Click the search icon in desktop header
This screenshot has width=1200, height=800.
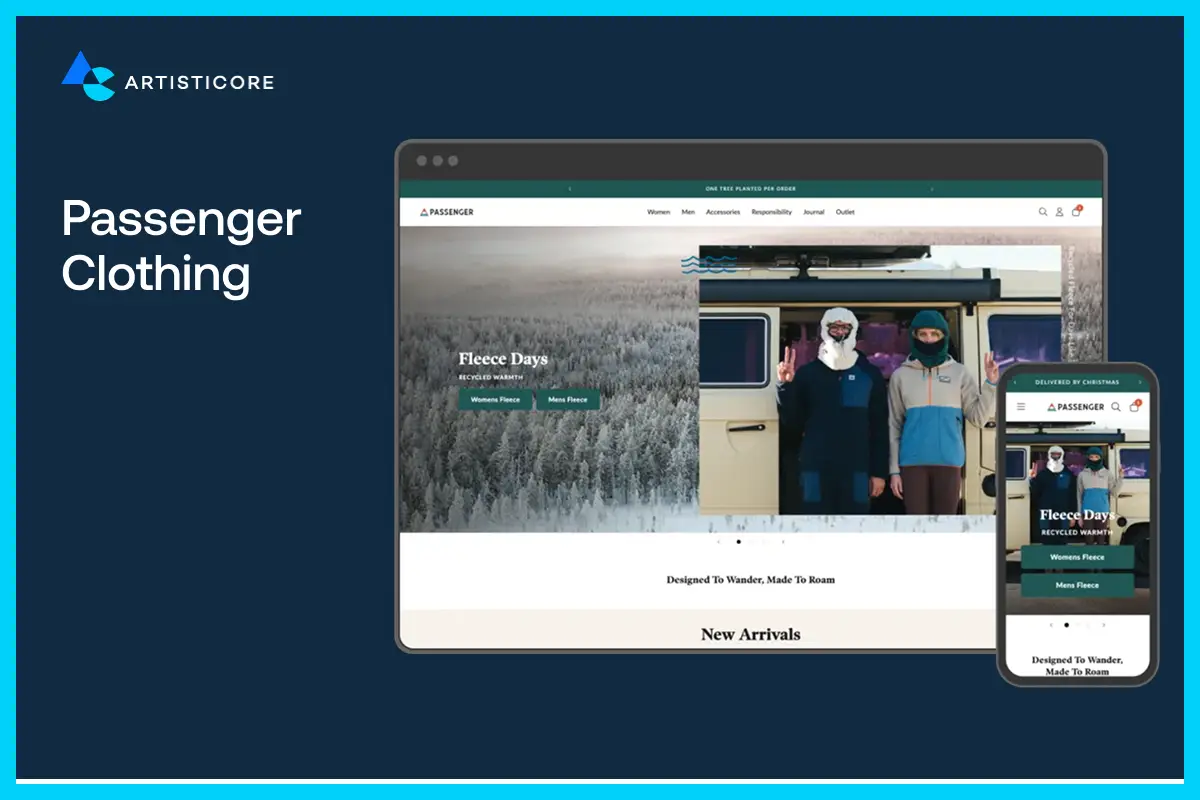pyautogui.click(x=1042, y=212)
